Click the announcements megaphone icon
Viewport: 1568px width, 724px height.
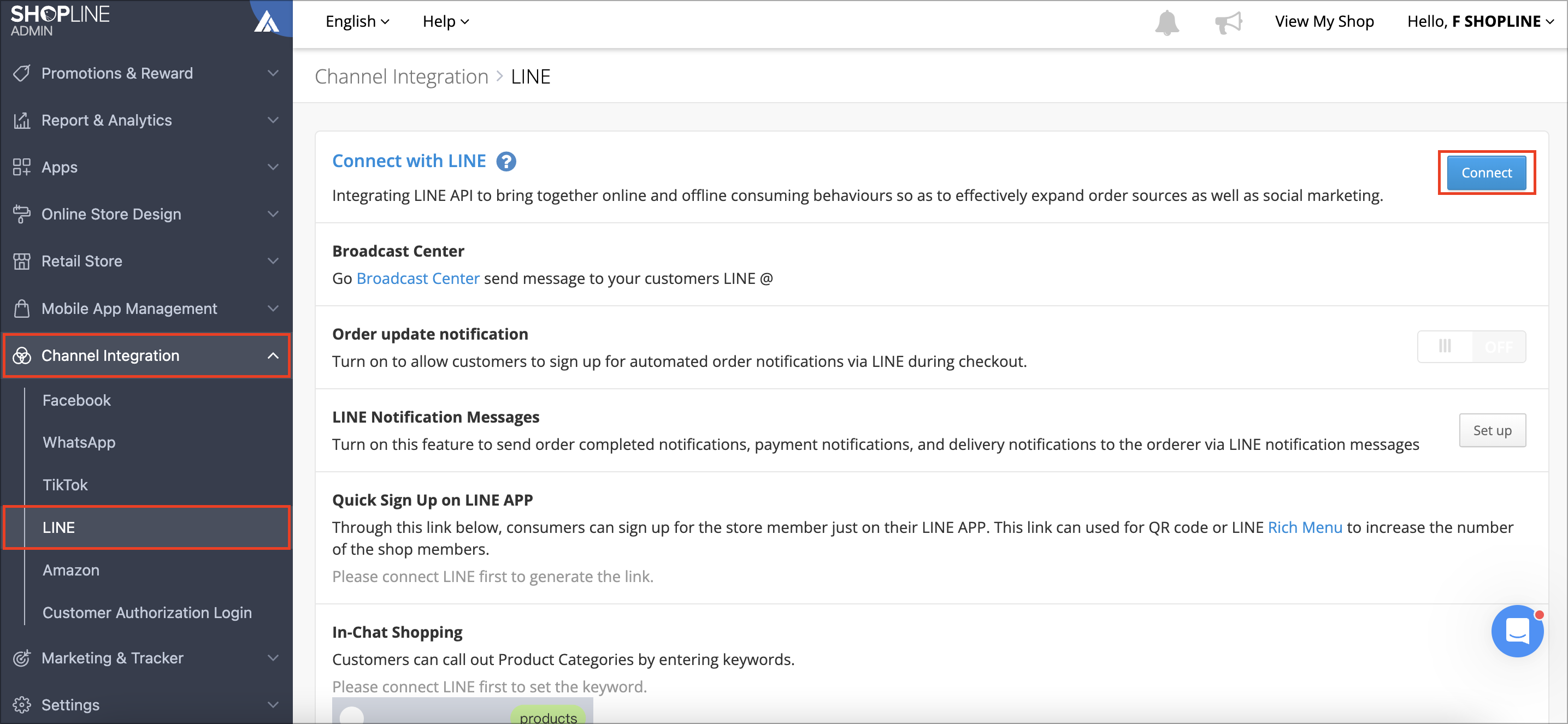[1229, 22]
